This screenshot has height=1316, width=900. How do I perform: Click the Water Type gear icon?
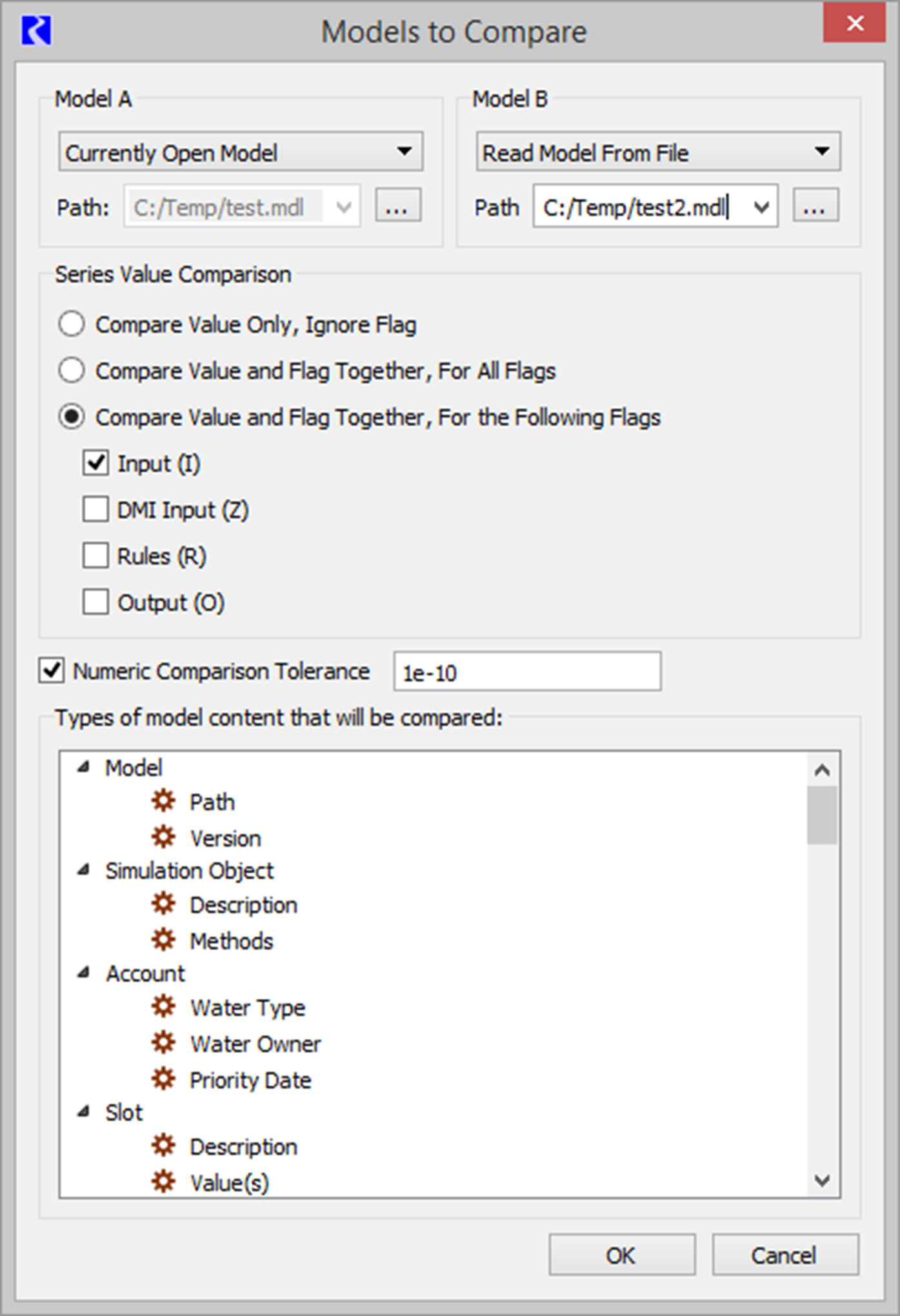163,1006
